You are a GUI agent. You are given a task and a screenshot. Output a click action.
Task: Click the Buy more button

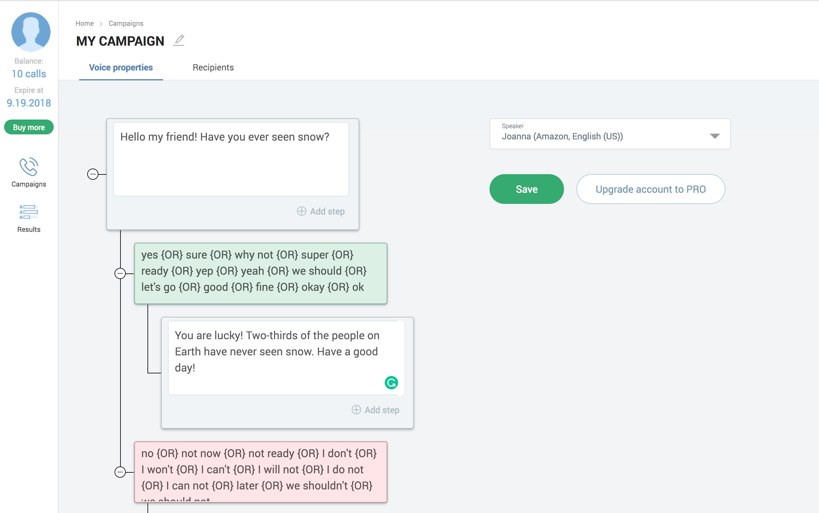click(29, 127)
